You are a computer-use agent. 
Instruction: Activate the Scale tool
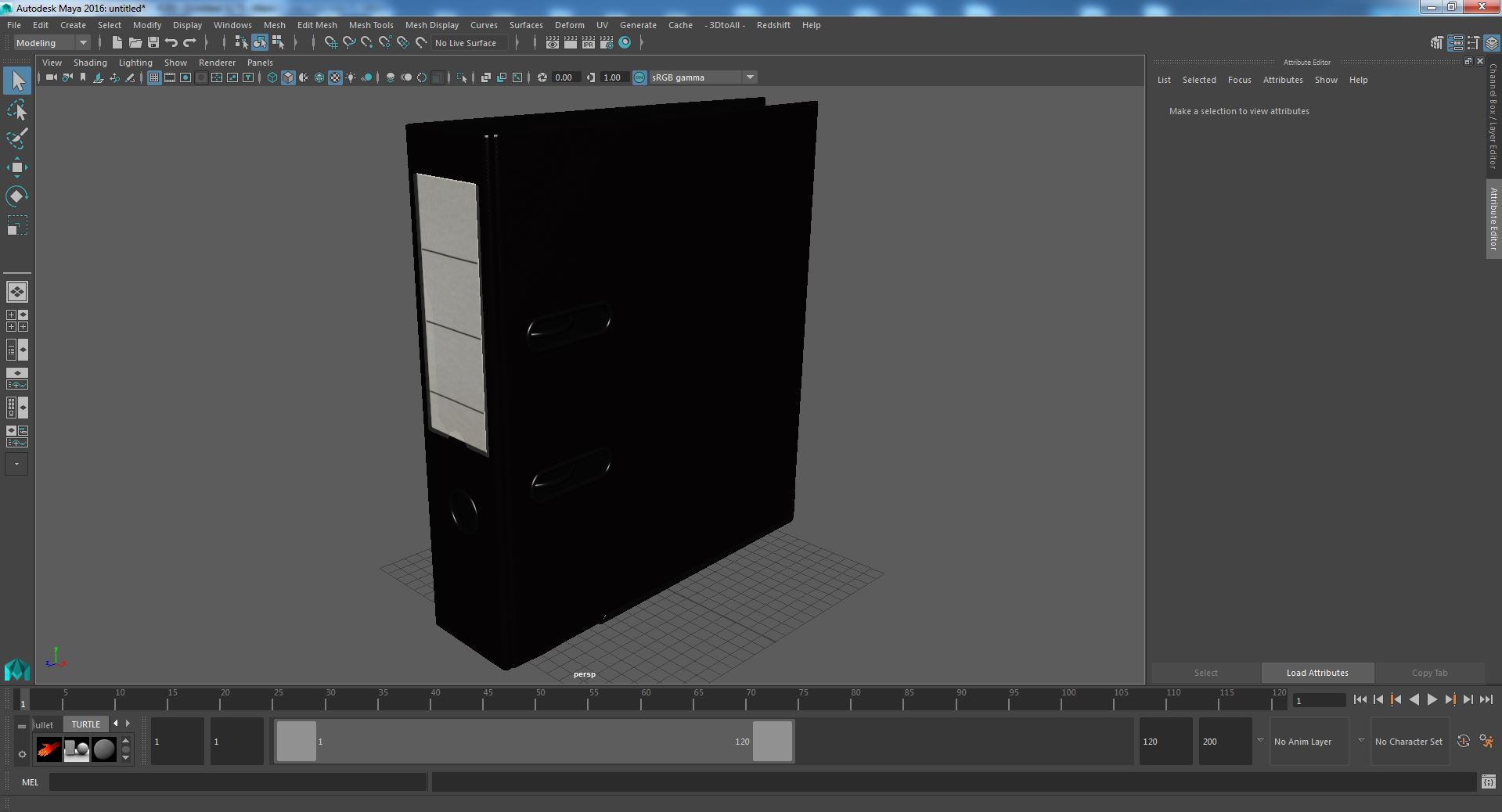tap(17, 225)
